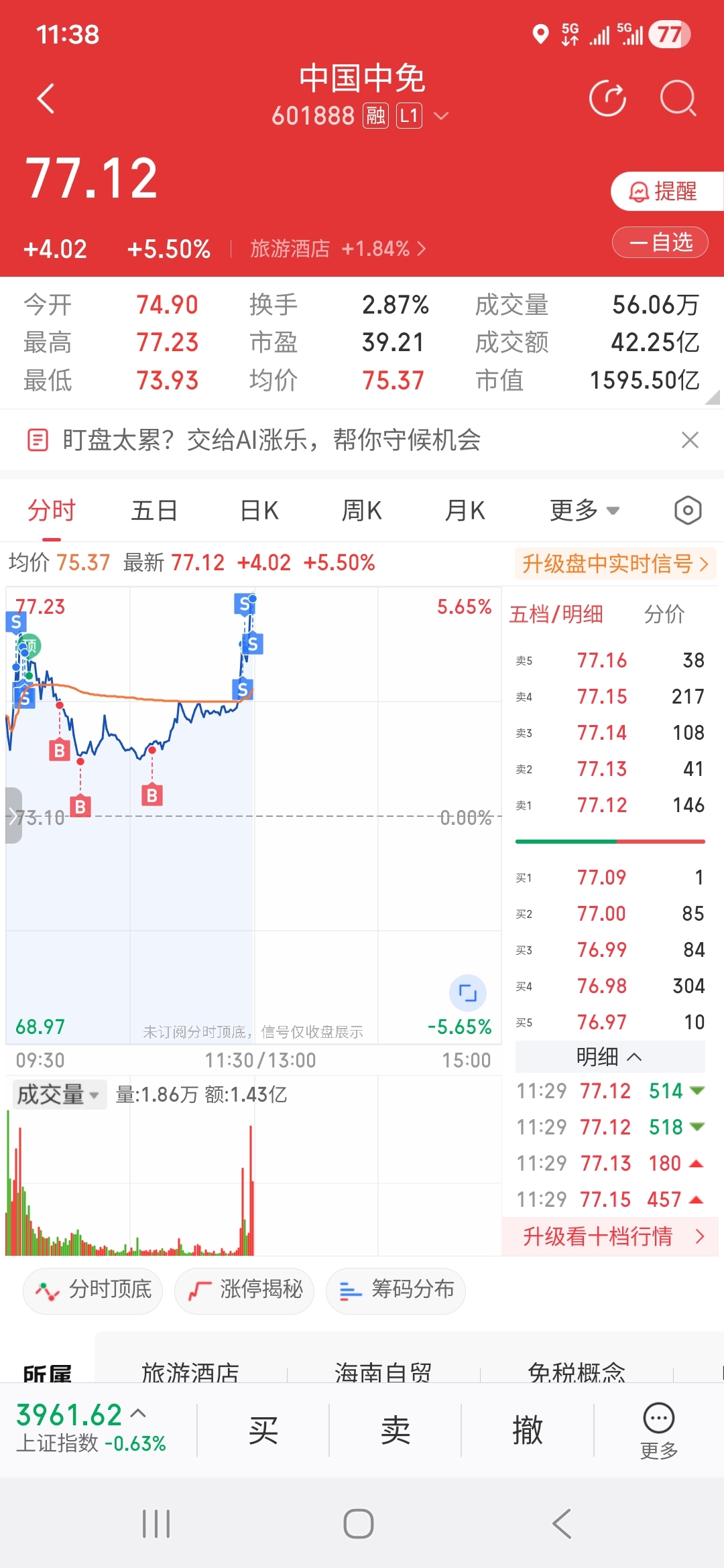Select 五档/明细 tab
This screenshot has width=724, height=1568.
[556, 614]
